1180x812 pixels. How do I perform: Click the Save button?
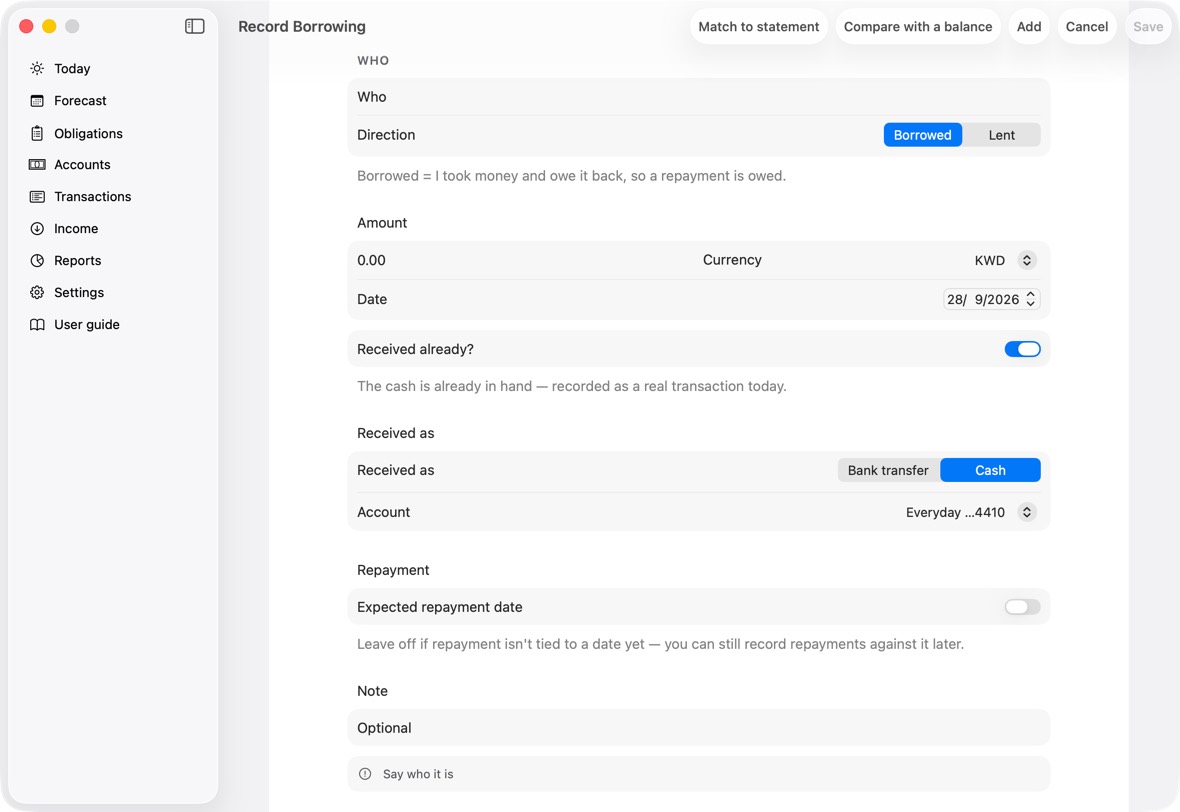point(1148,26)
